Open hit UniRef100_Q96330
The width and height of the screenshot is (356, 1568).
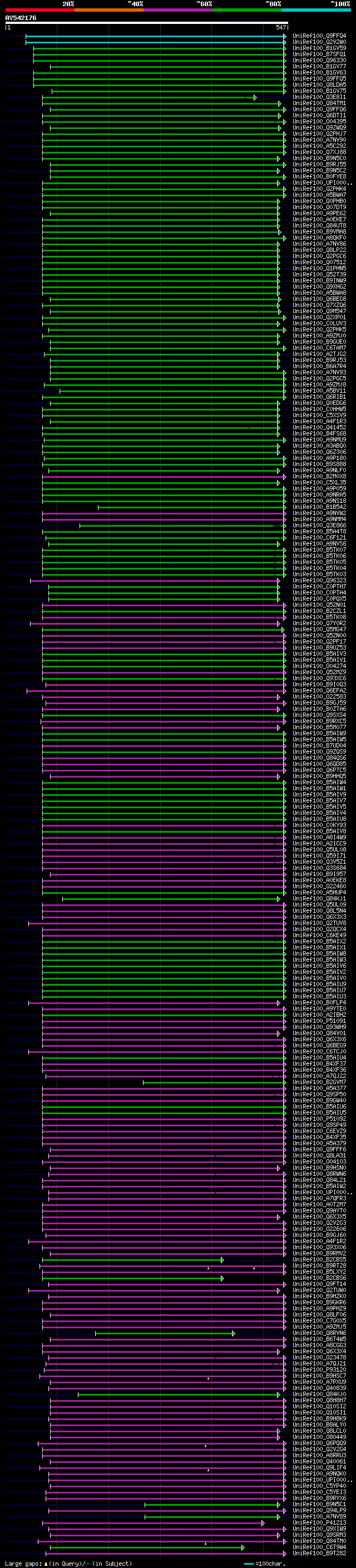click(x=319, y=60)
